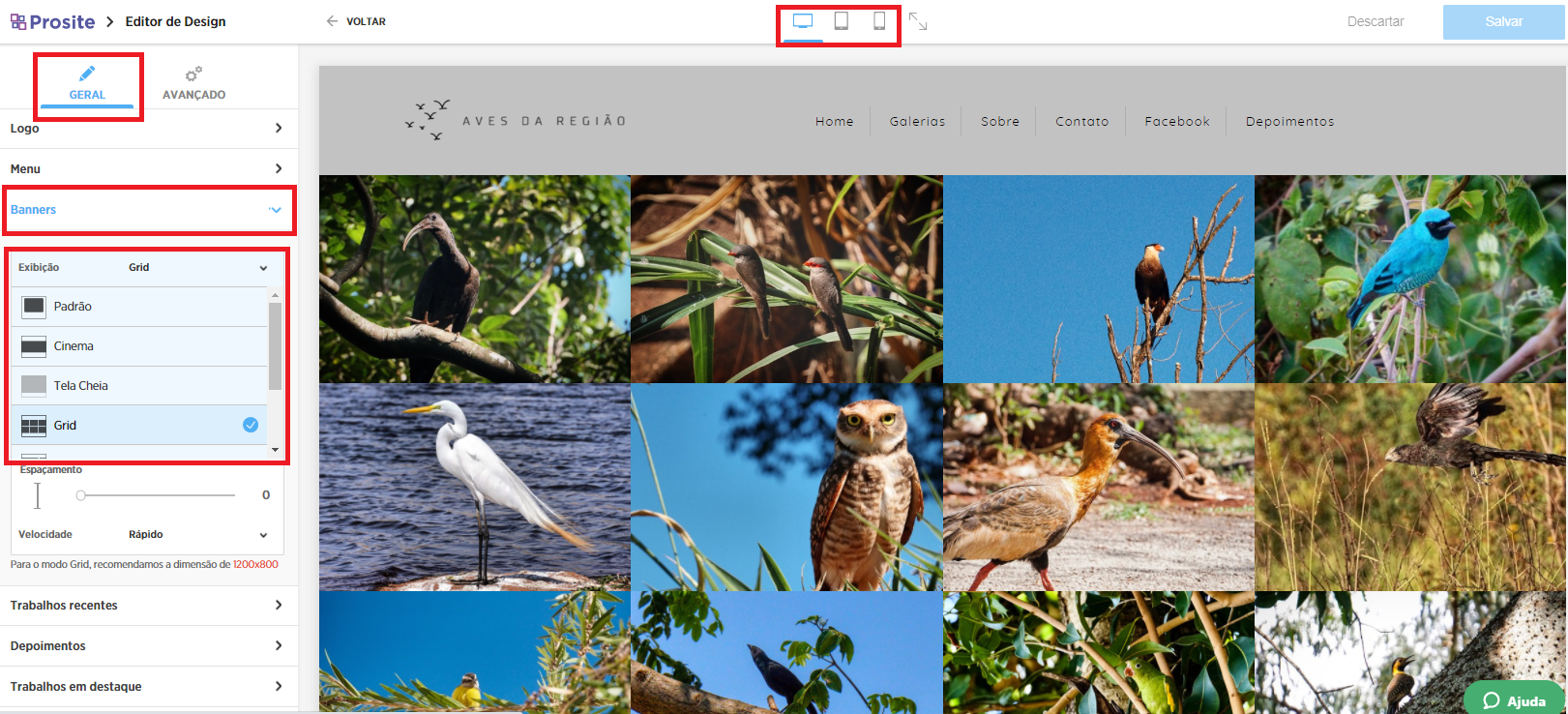The image size is (1568, 714).
Task: Click the burrowing owl photo
Action: [786, 488]
